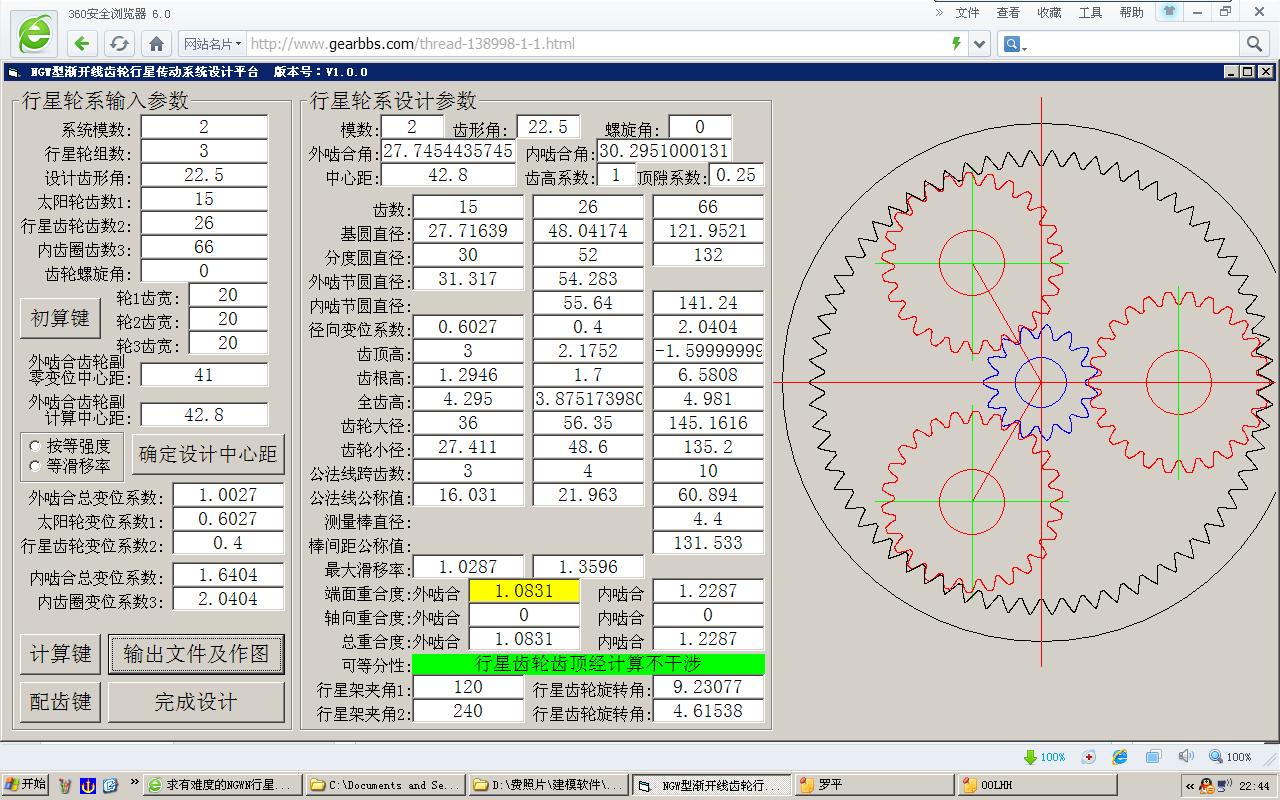Switch to C:\Documents and Se... taskbar folder
Viewport: 1280px width, 800px height.
click(x=384, y=785)
